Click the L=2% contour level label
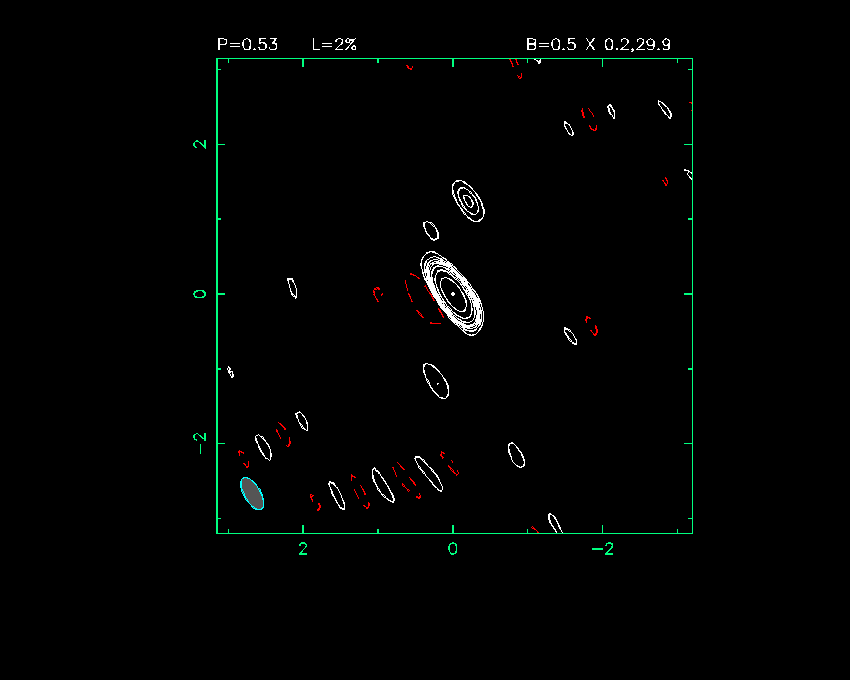850x680 pixels. pyautogui.click(x=334, y=44)
